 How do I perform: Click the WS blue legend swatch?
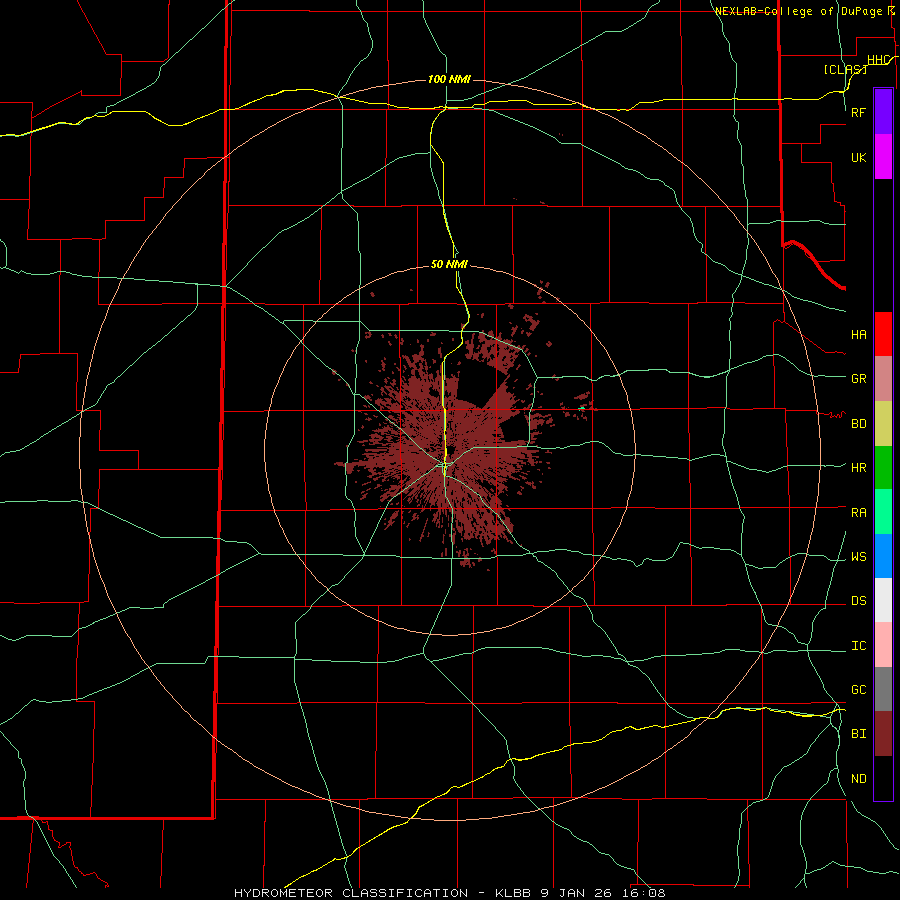[883, 556]
